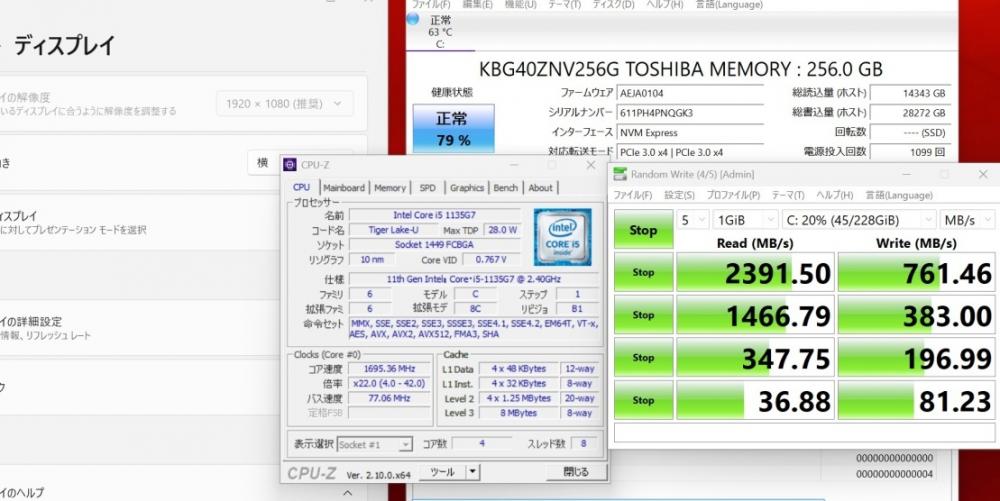This screenshot has width=1000, height=501.
Task: Click the 28272 GB total host writes value
Action: [x=910, y=113]
